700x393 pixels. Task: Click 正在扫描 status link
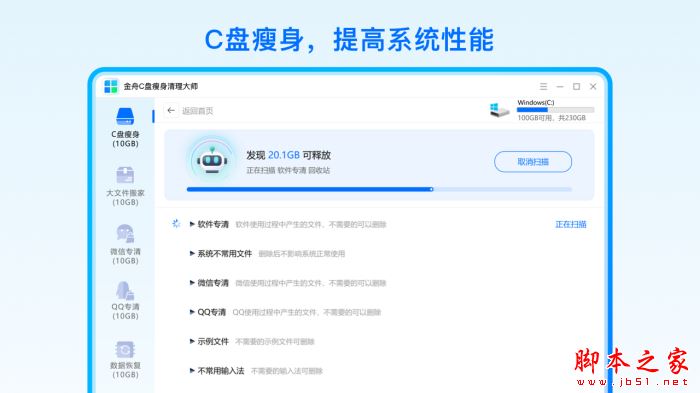coord(571,224)
